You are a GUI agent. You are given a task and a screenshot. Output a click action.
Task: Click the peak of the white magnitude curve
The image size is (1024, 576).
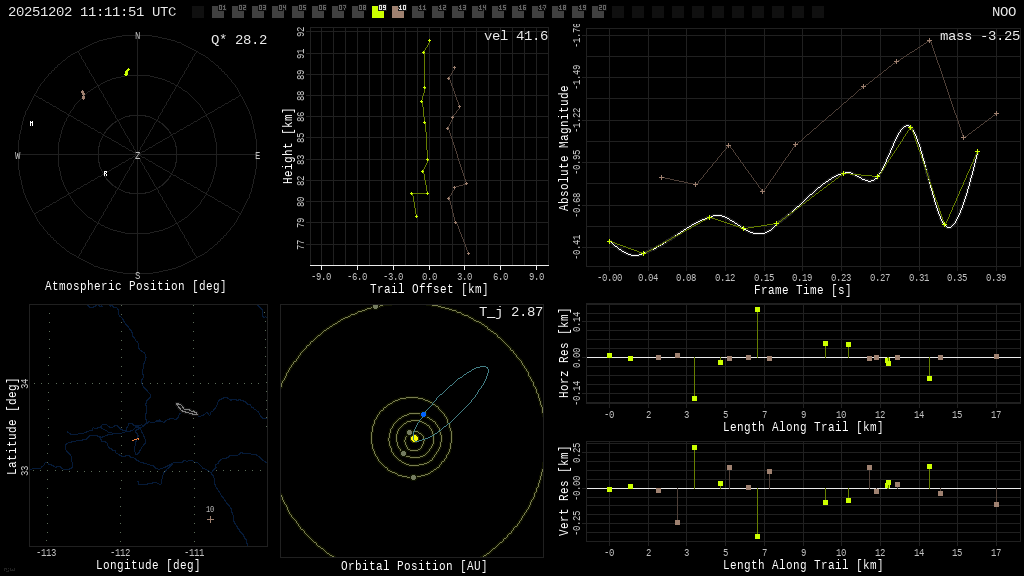tap(909, 126)
